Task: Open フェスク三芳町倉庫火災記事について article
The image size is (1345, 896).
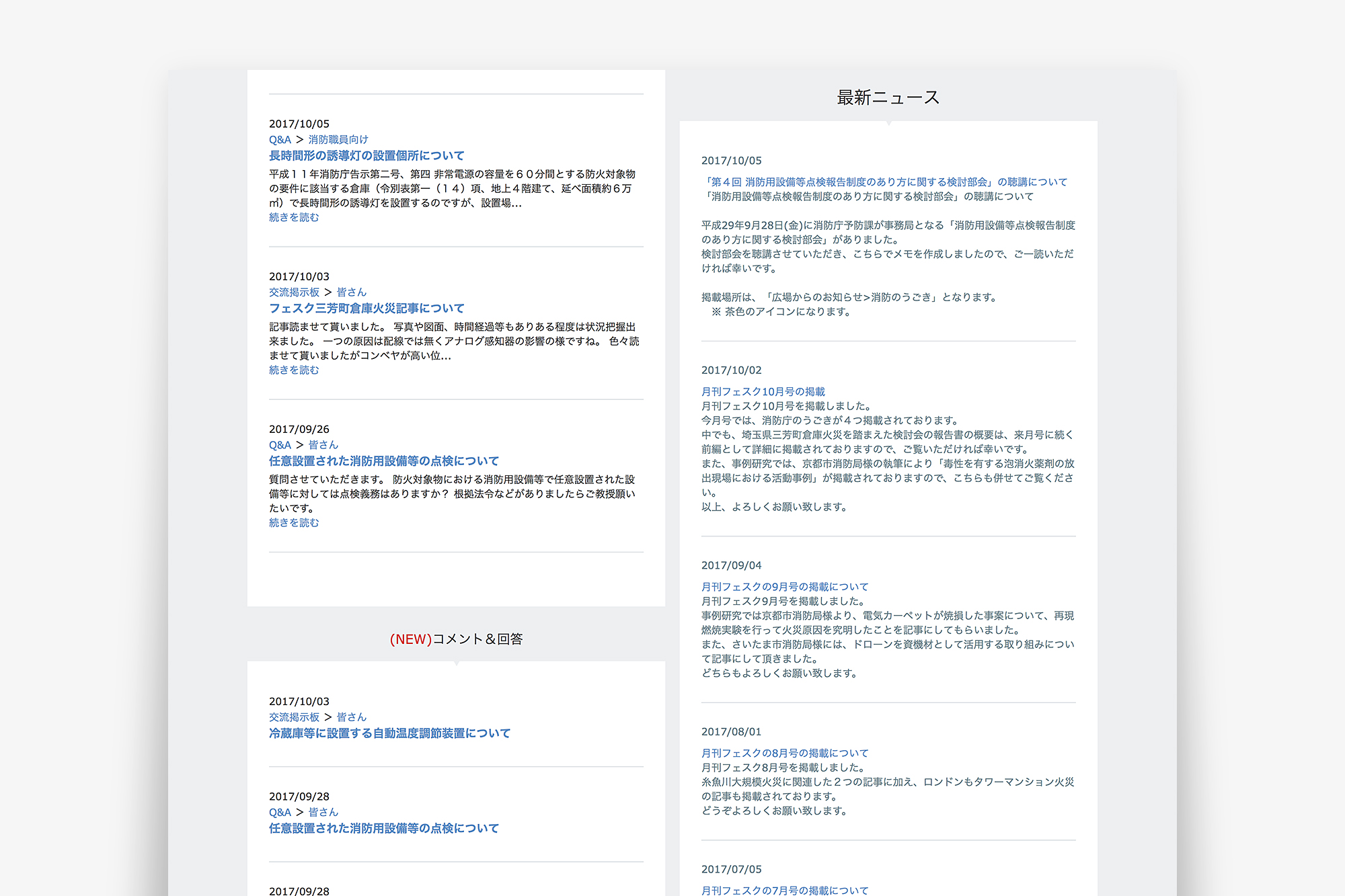Action: click(367, 309)
